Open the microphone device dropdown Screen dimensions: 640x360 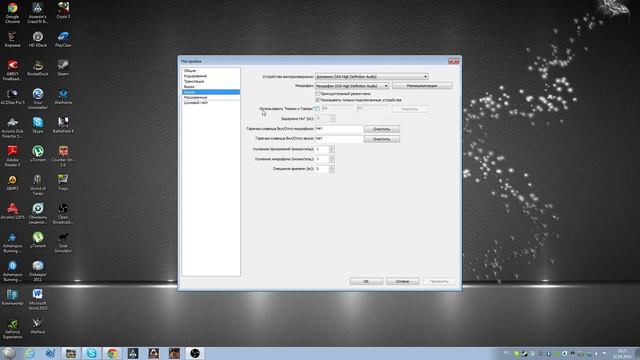click(x=352, y=86)
